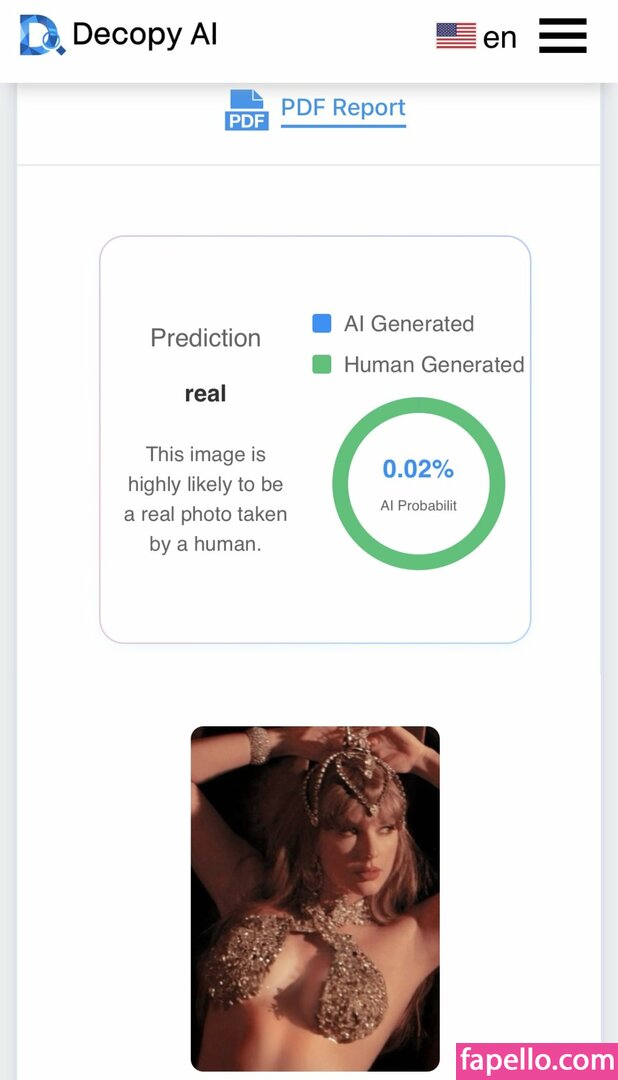Open the PDF Report link

coord(343,108)
